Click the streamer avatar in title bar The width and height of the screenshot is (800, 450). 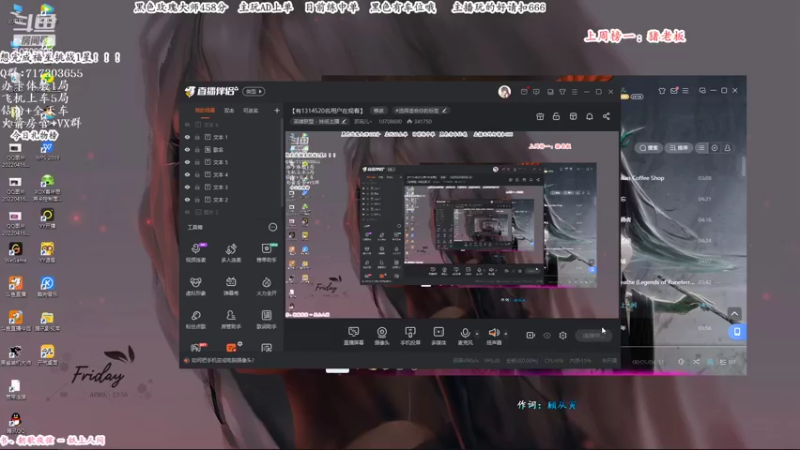[x=505, y=91]
